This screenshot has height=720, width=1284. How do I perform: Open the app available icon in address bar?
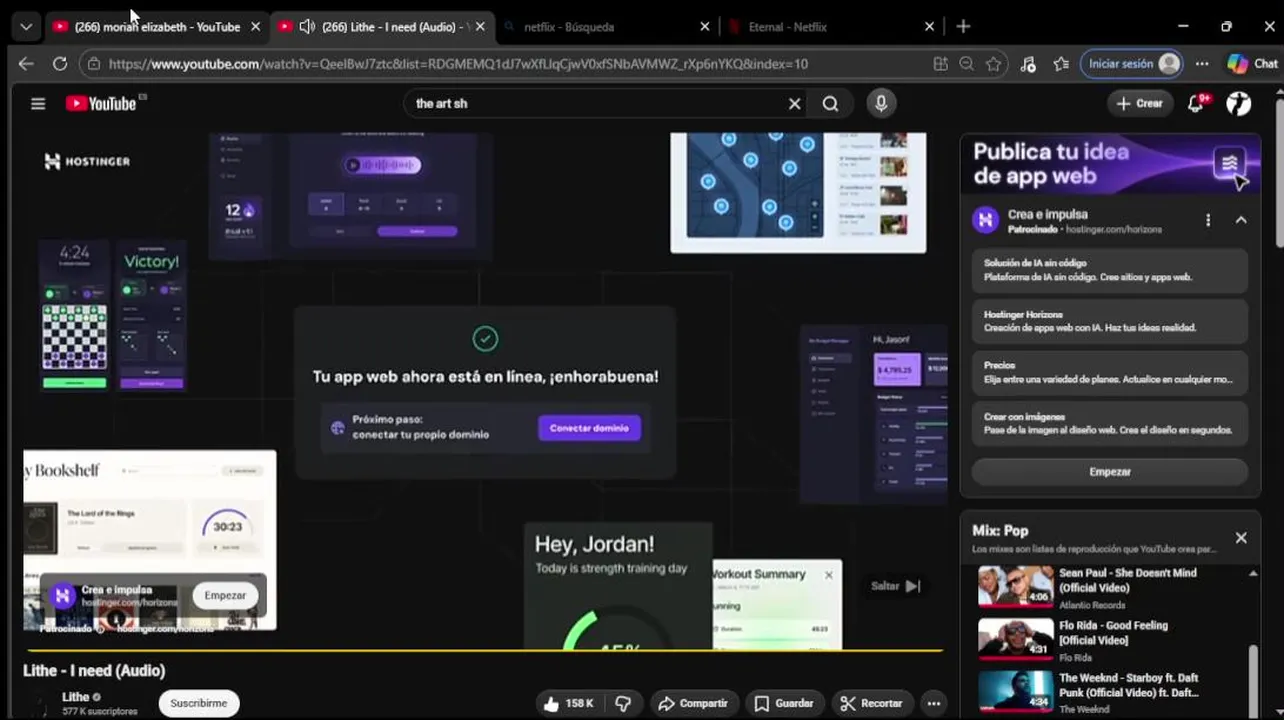(940, 63)
